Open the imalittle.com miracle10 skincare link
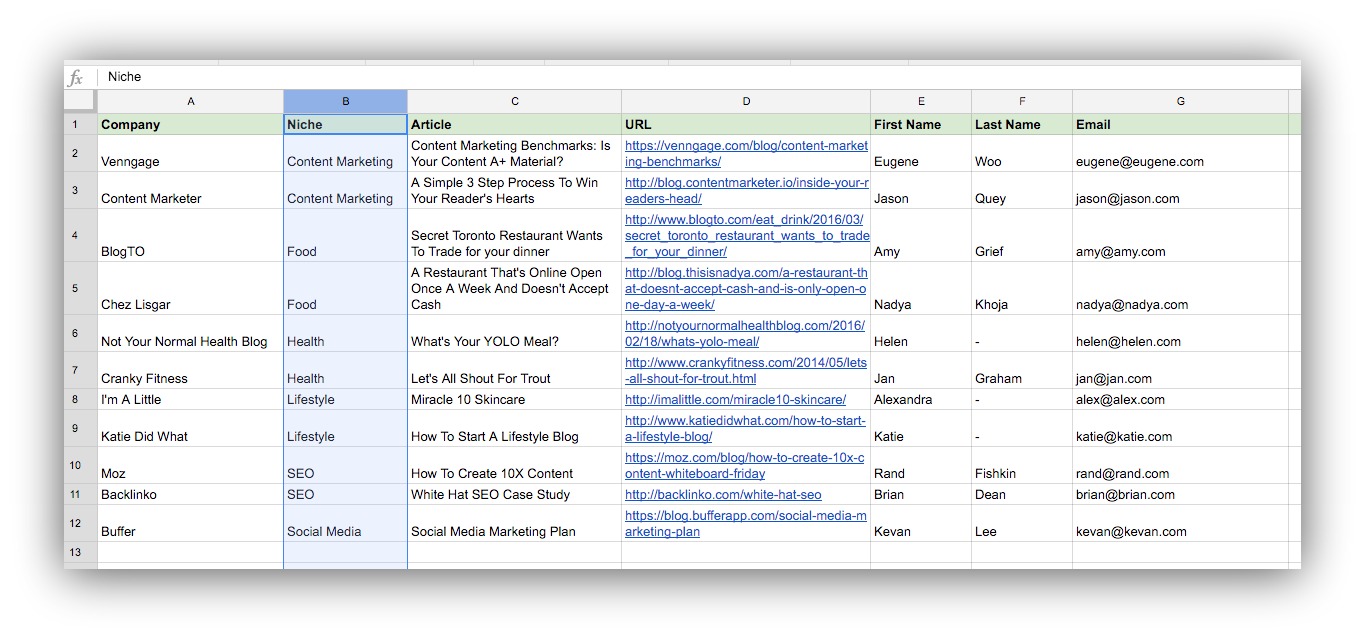 tap(735, 400)
